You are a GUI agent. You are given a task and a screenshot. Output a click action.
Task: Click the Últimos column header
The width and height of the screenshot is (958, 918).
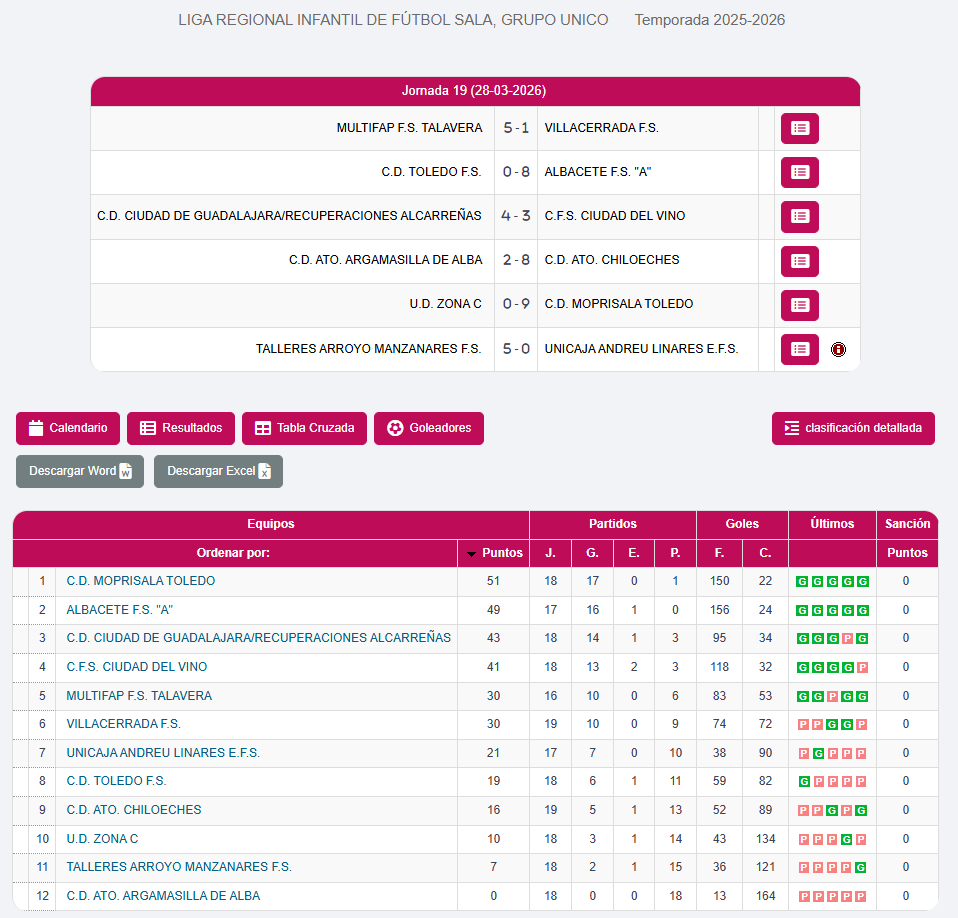pyautogui.click(x=832, y=524)
